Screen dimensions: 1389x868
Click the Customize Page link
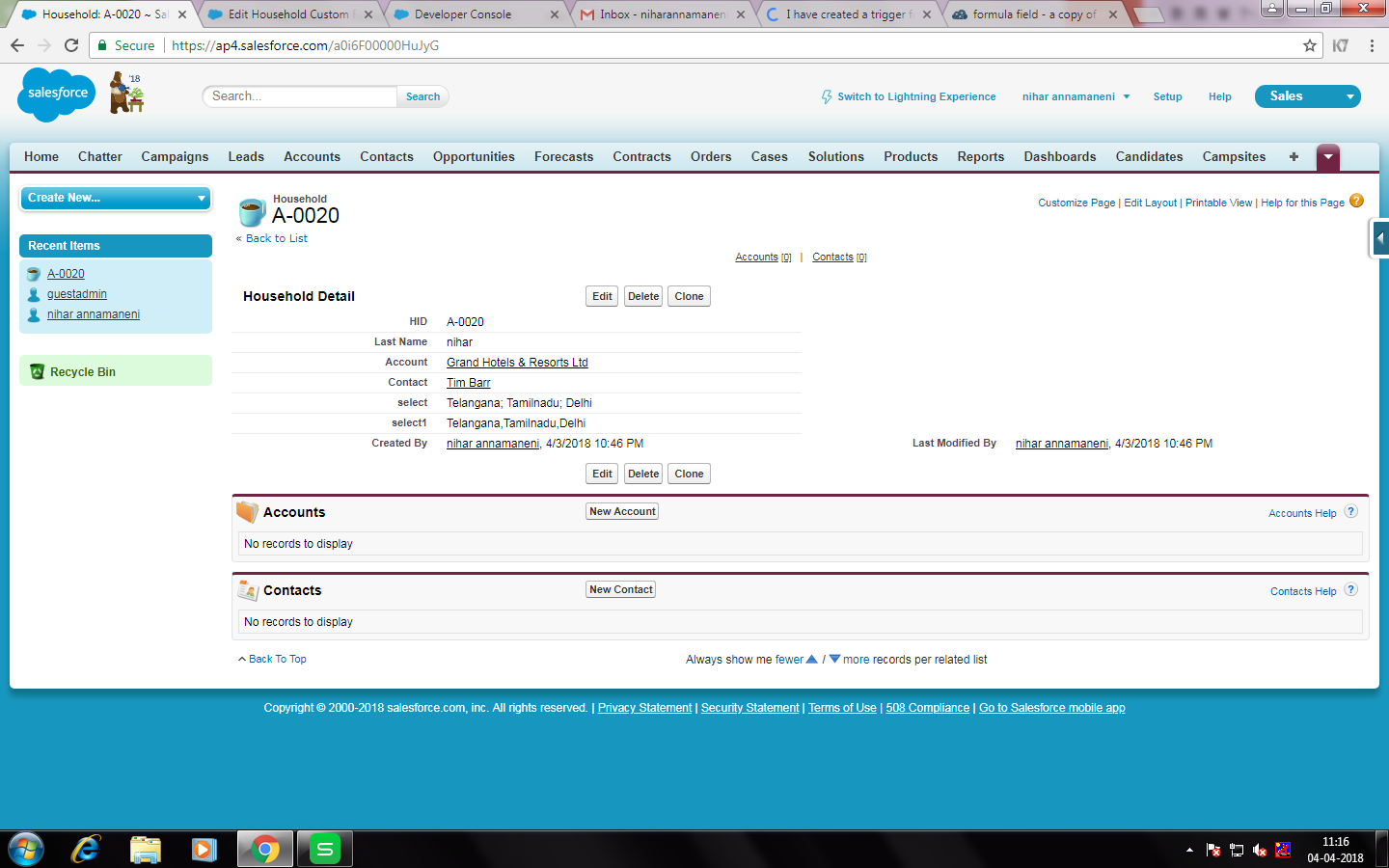pyautogui.click(x=1076, y=203)
